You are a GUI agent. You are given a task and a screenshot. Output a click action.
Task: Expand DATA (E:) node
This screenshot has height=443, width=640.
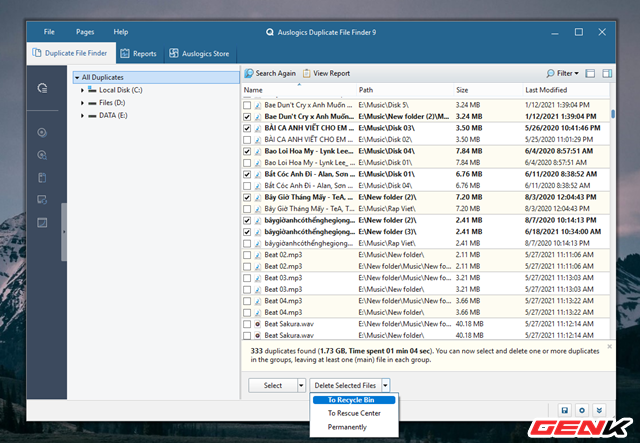[82, 116]
